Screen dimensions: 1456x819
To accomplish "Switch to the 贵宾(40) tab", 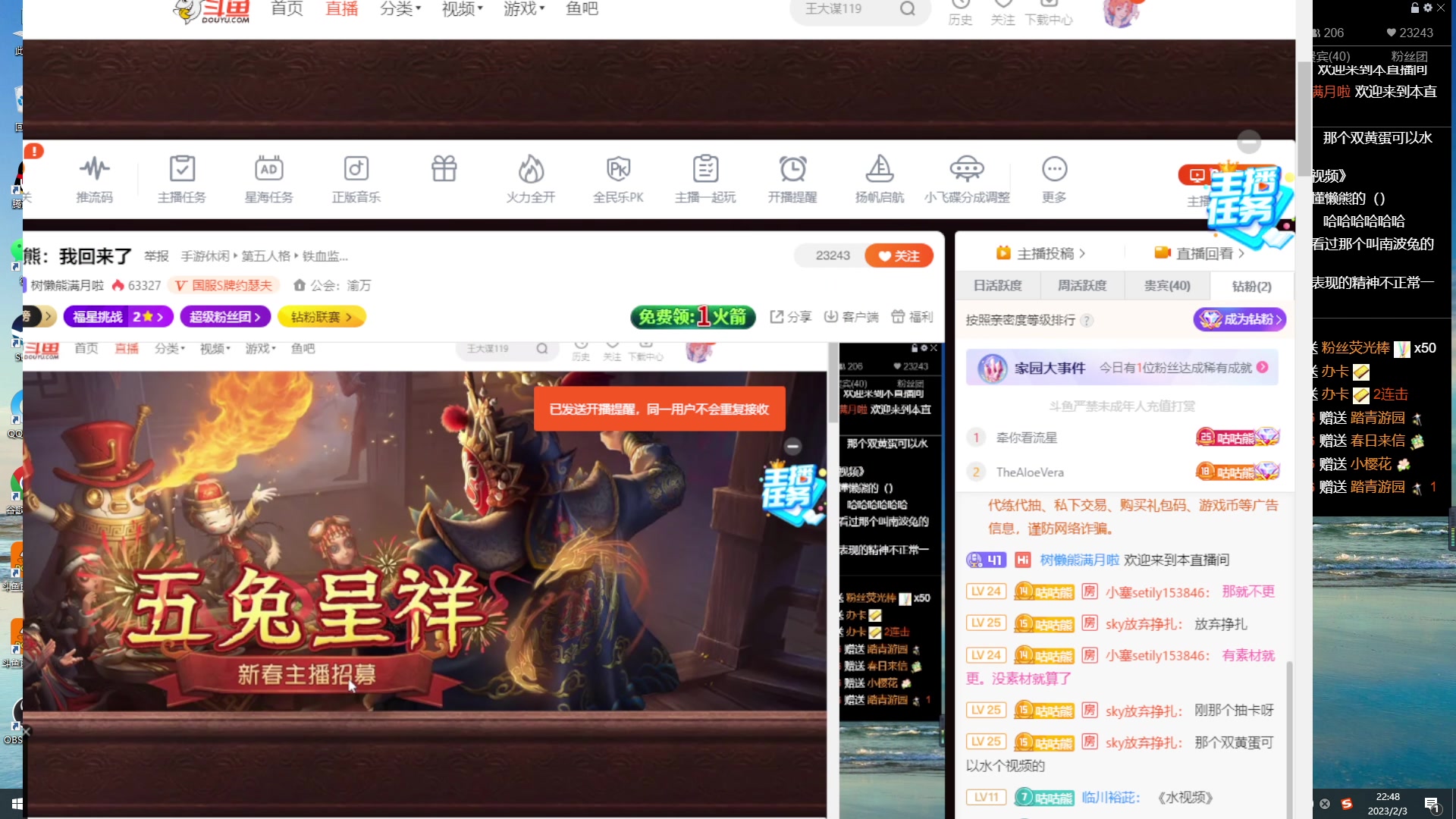I will (x=1167, y=286).
